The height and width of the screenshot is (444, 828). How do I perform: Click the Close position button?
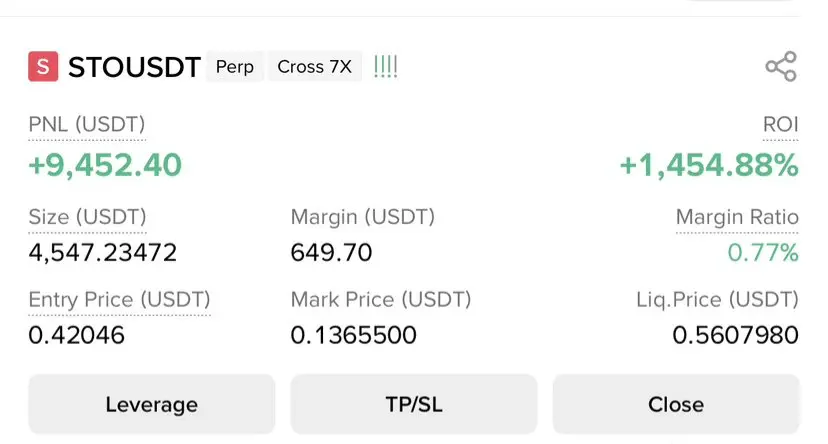(676, 404)
